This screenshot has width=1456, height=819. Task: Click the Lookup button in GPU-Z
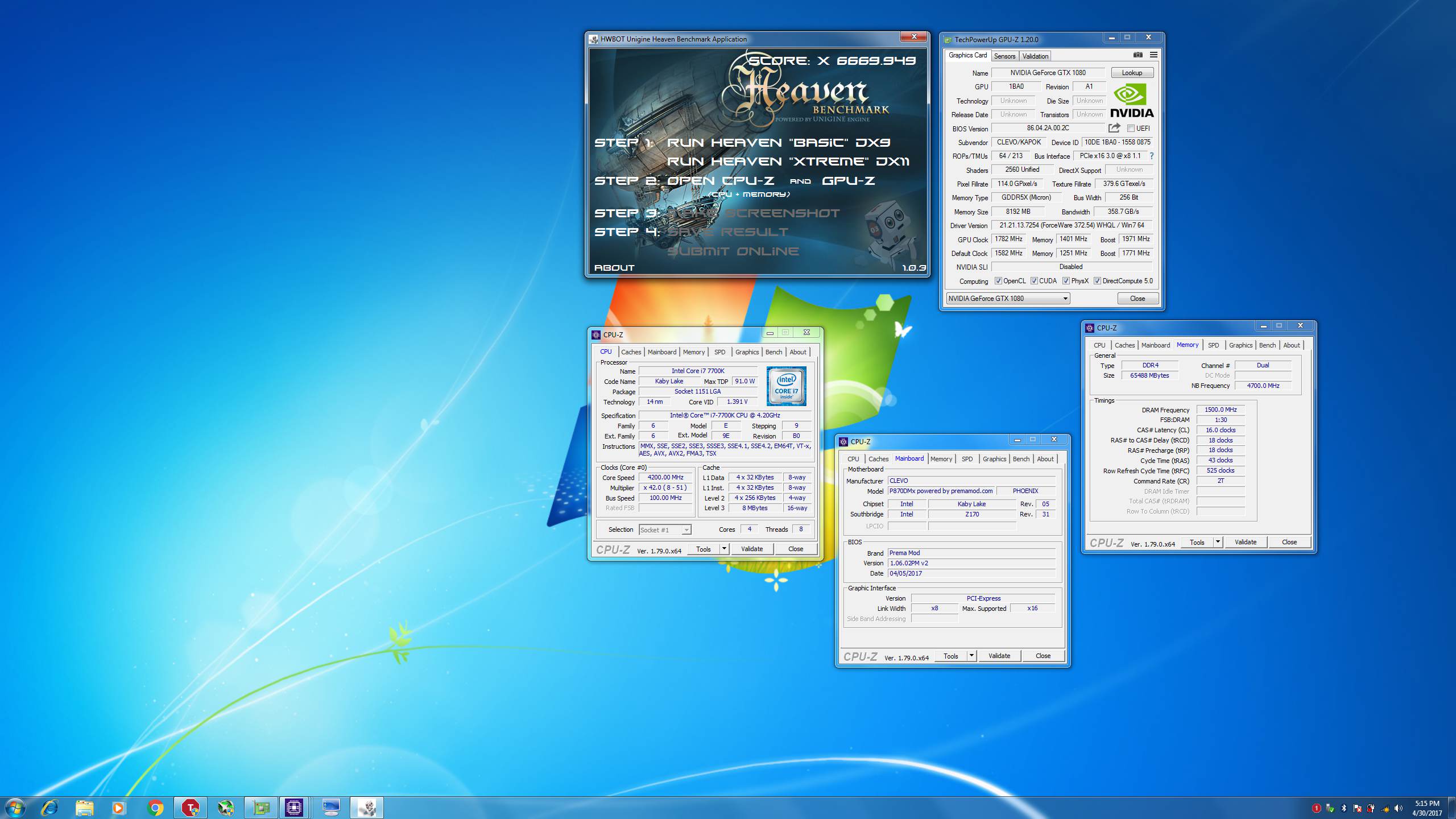[1132, 73]
